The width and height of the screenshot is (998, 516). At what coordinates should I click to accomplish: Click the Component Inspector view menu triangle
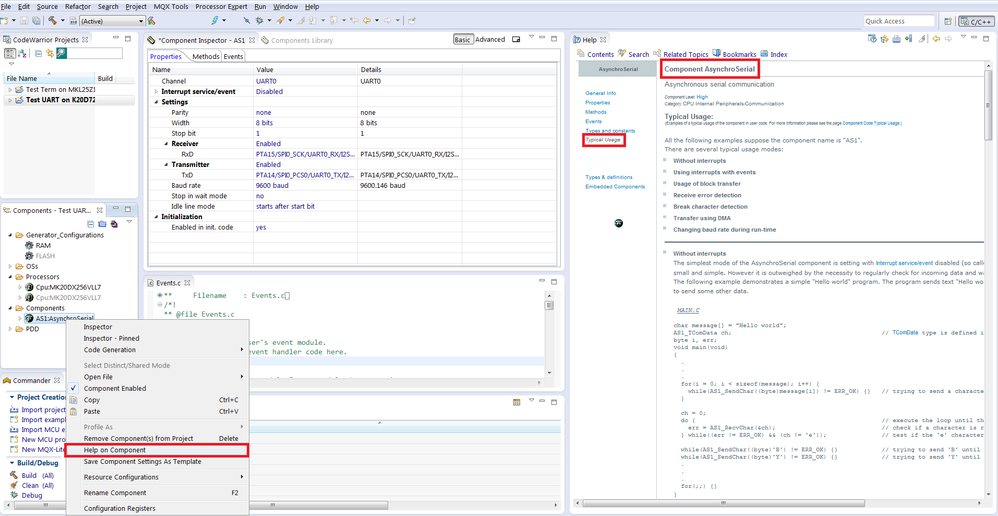531,36
